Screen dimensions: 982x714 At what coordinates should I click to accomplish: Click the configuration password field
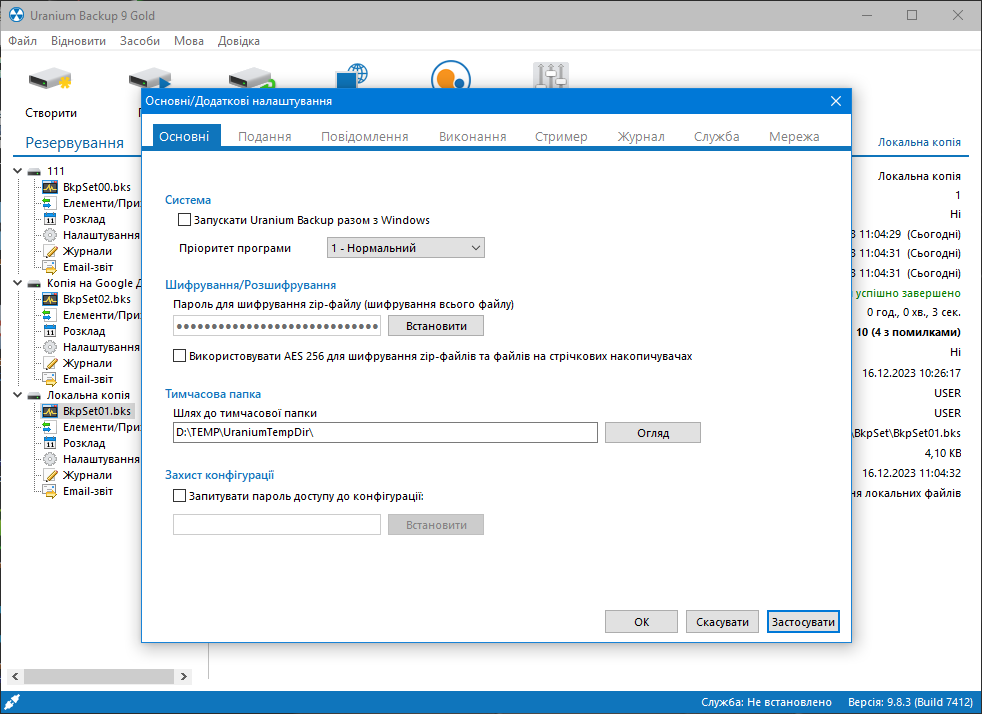tap(277, 524)
